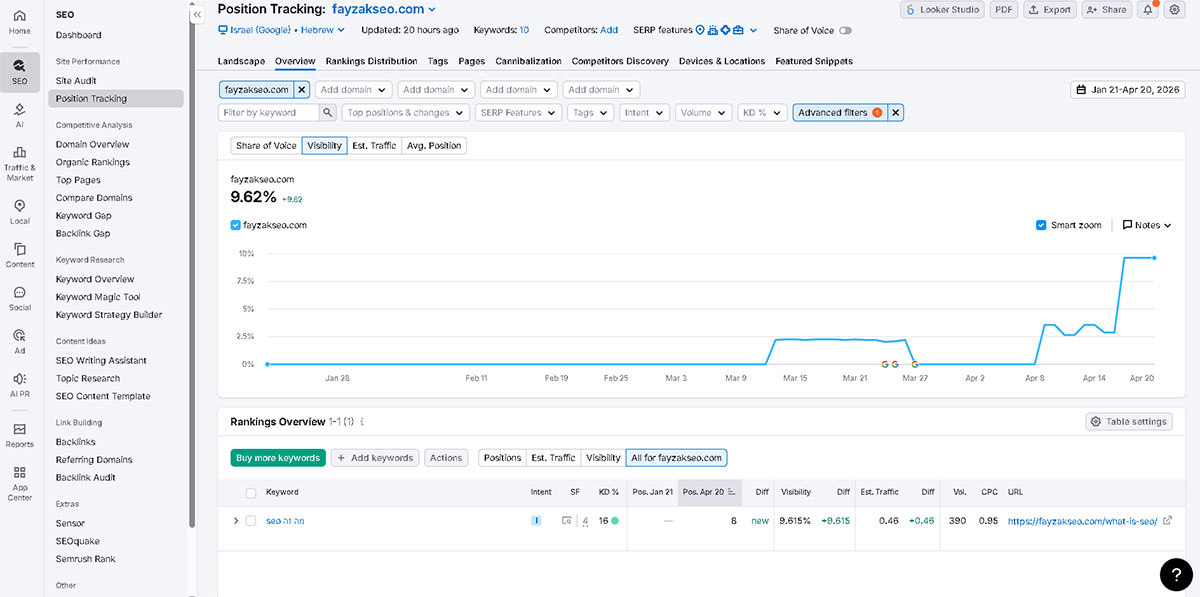The height and width of the screenshot is (597, 1200).
Task: Switch chart to Avg. Position
Action: click(x=434, y=146)
